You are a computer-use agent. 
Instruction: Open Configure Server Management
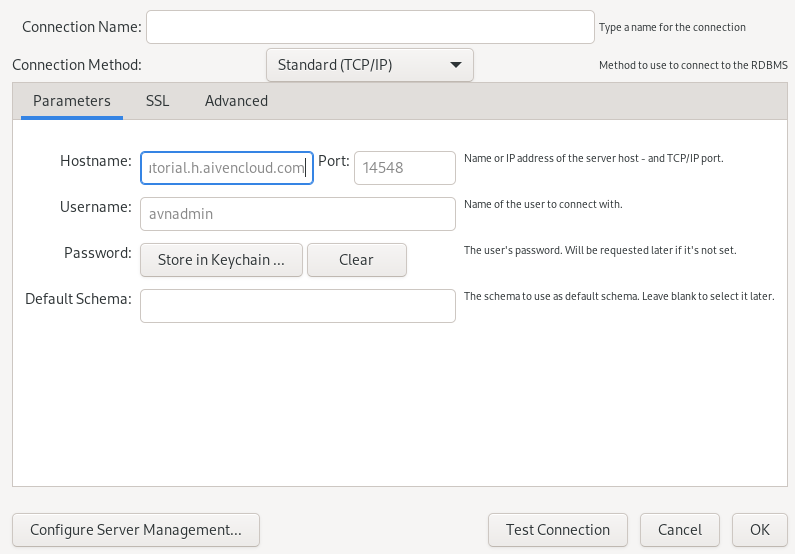click(x=136, y=530)
